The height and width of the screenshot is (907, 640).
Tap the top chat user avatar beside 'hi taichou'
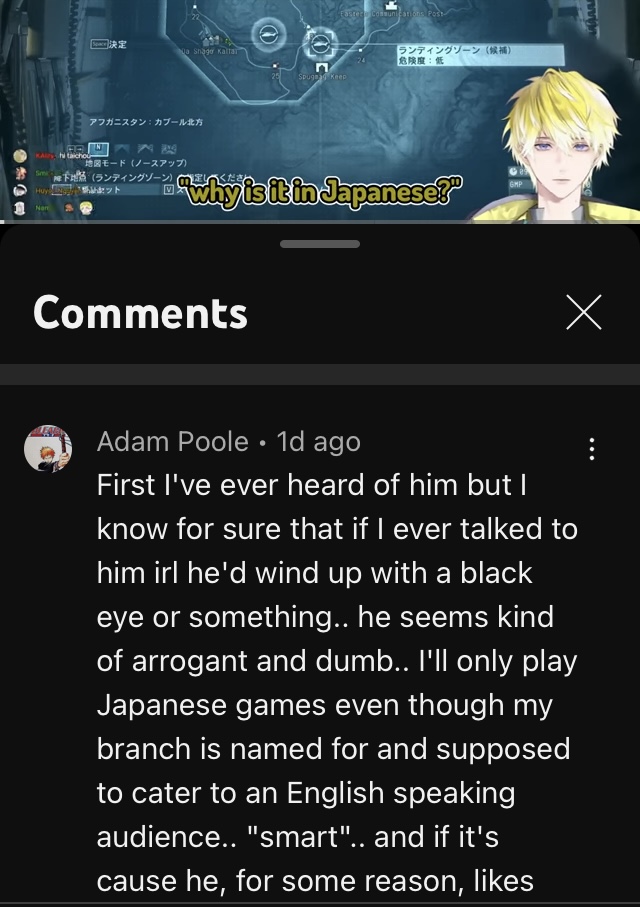coord(20,156)
